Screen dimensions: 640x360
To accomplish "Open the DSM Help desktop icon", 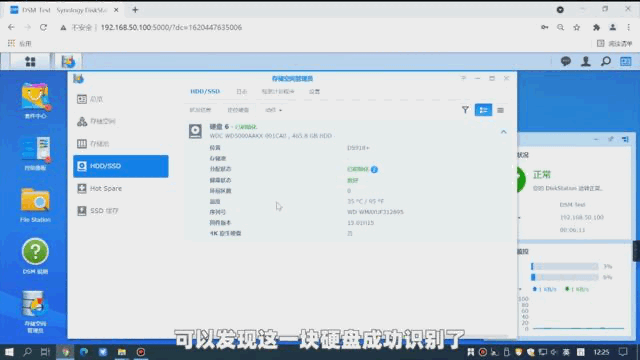I will [36, 256].
